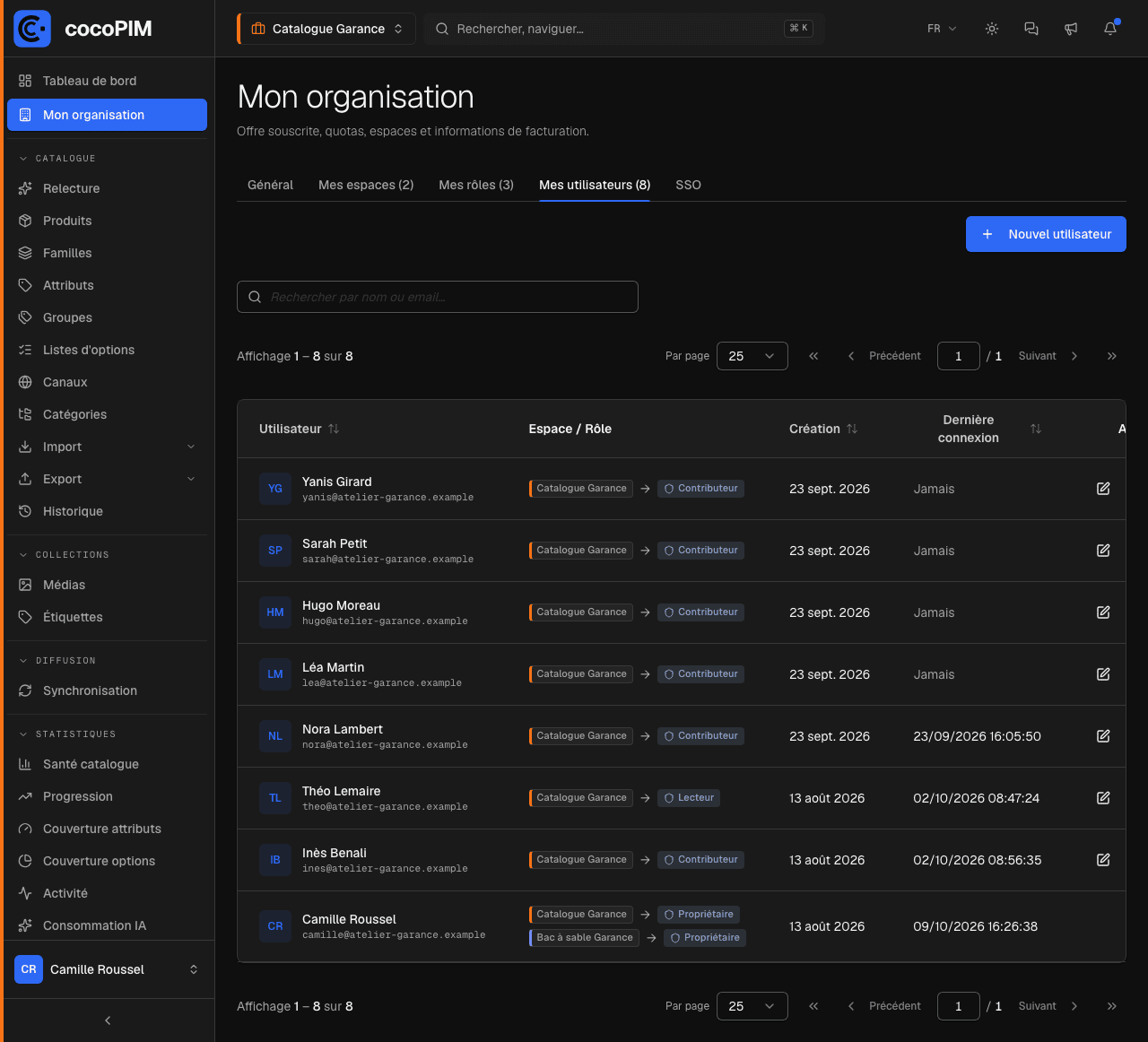1148x1042 pixels.
Task: Collapse the CATALOGUE sidebar section
Action: (57, 159)
